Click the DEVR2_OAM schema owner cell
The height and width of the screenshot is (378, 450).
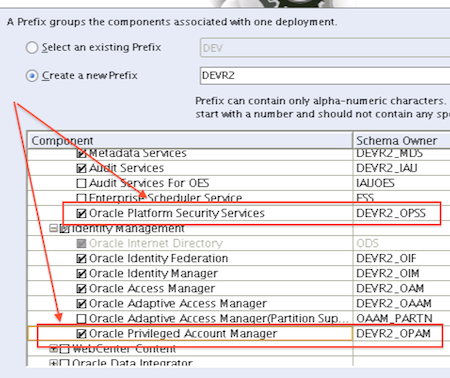(x=402, y=288)
